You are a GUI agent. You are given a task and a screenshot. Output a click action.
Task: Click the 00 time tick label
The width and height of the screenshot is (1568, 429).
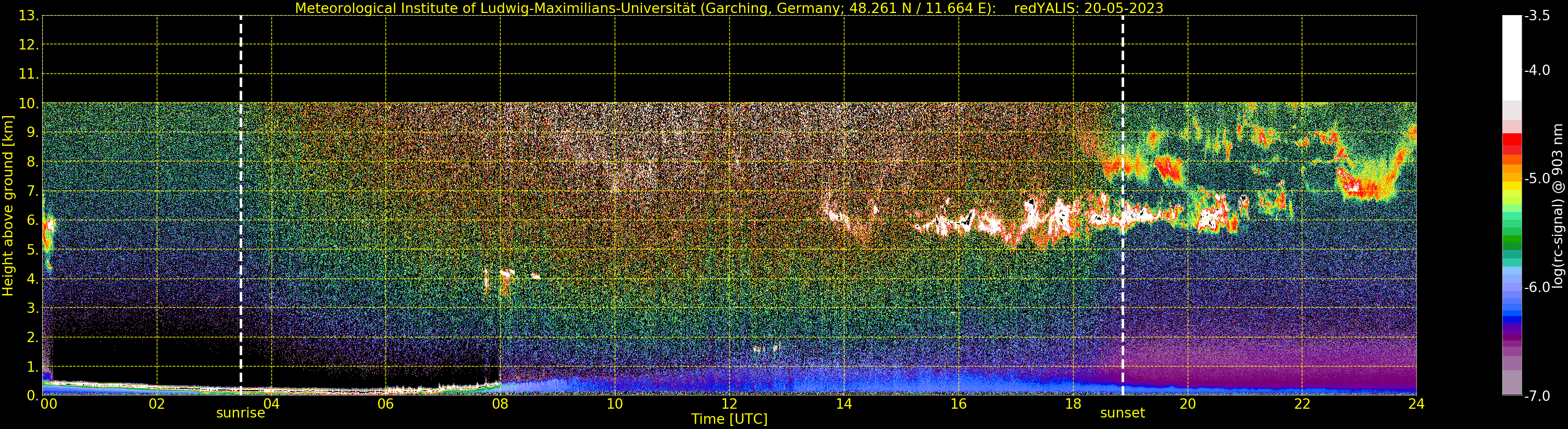[48, 403]
